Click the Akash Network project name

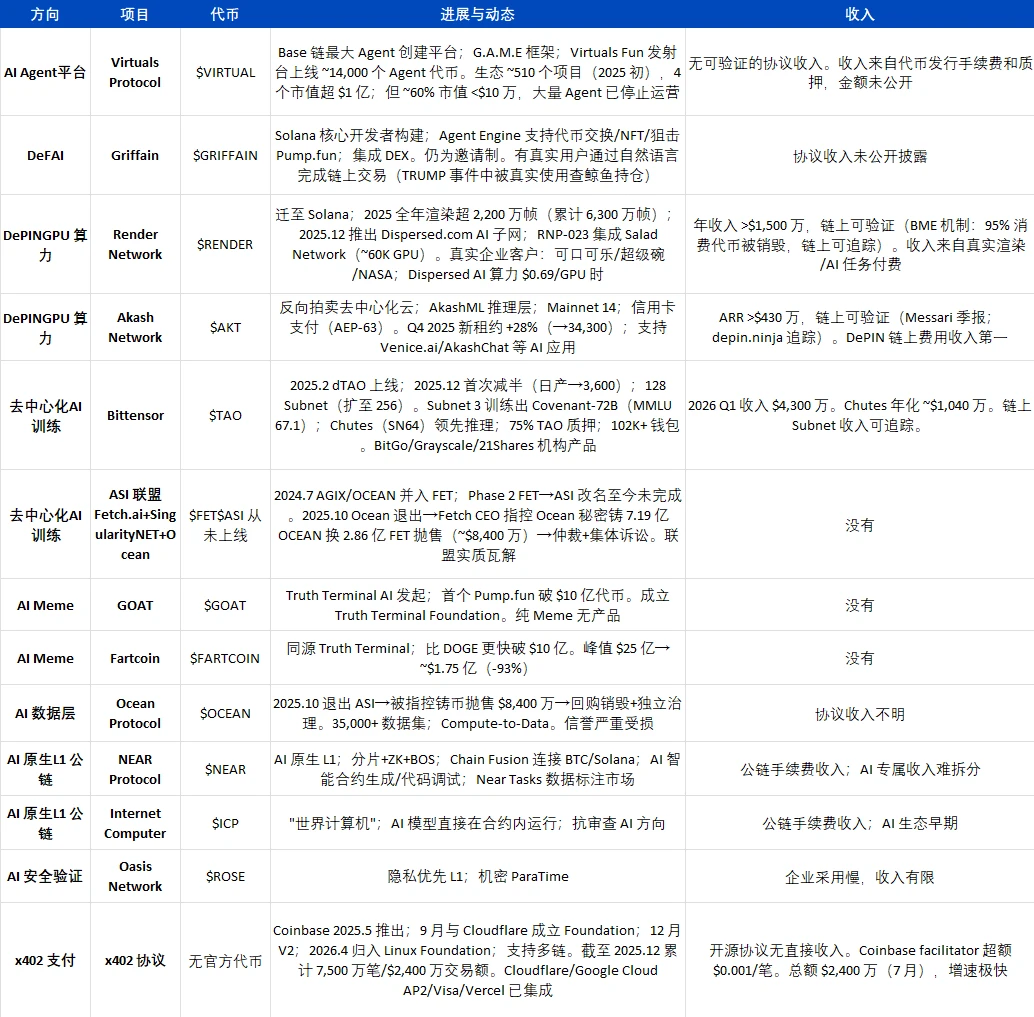[x=134, y=327]
